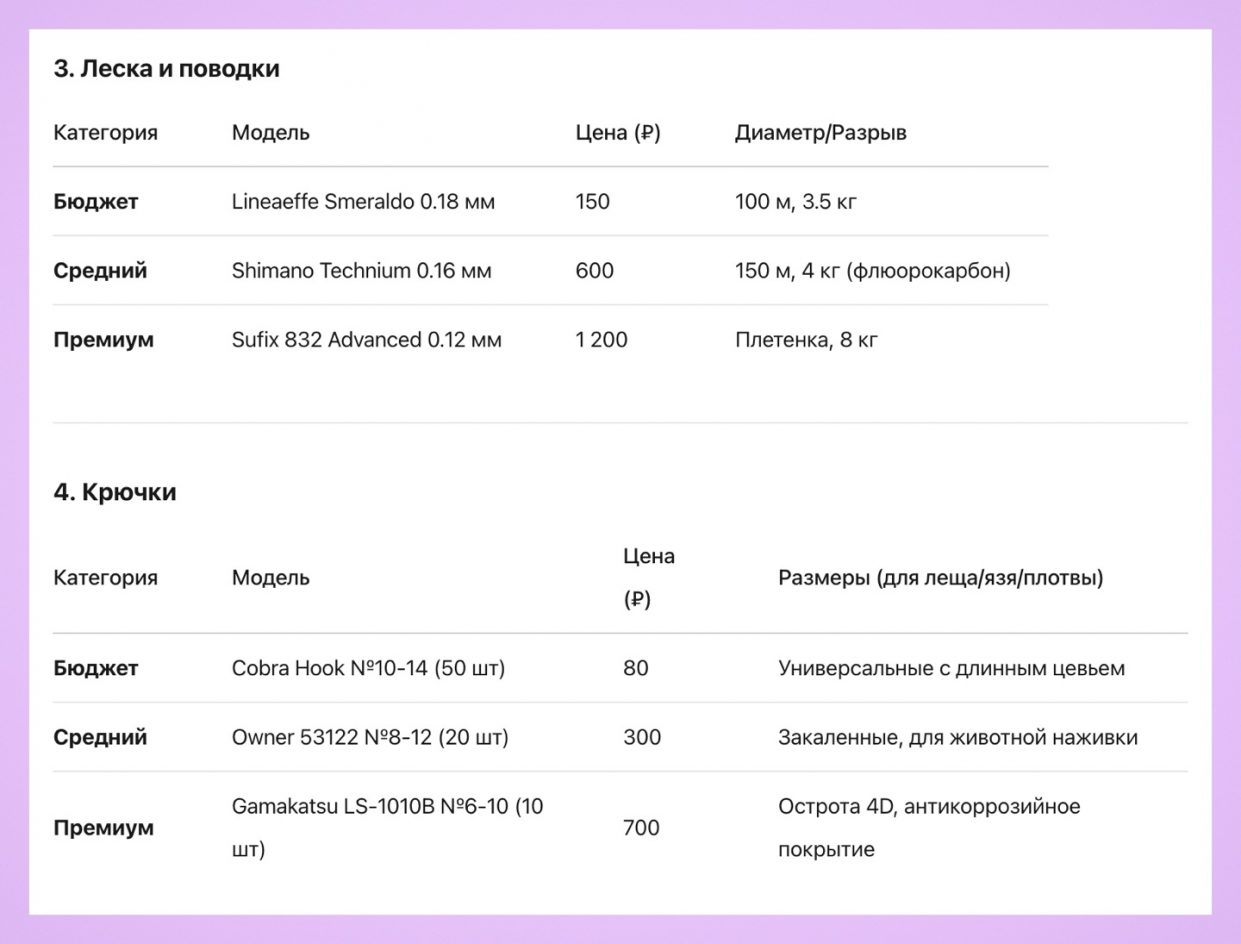Click the "Размеры (для леща/язя/плотвы)" column header

940,578
